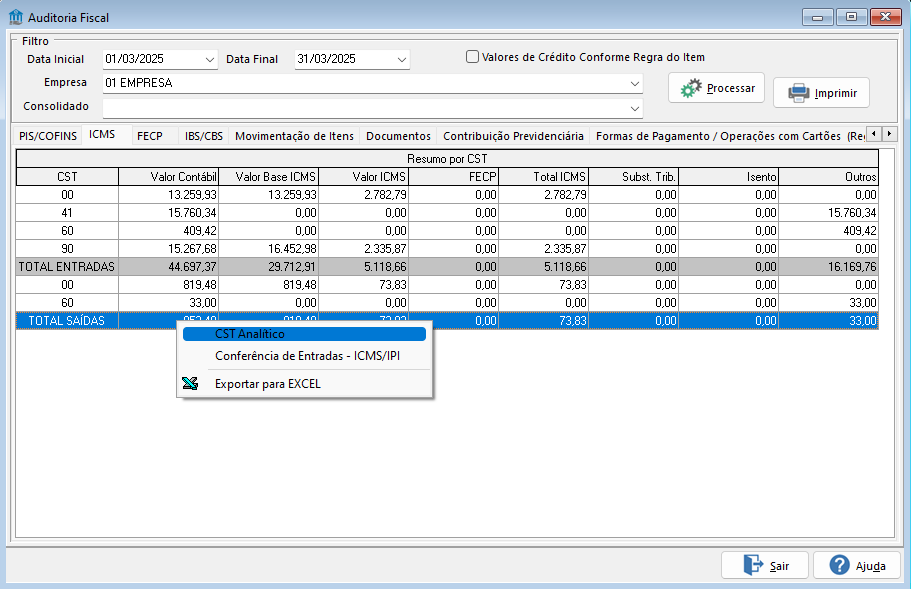911x589 pixels.
Task: Click the Ajuda button
Action: pyautogui.click(x=857, y=565)
